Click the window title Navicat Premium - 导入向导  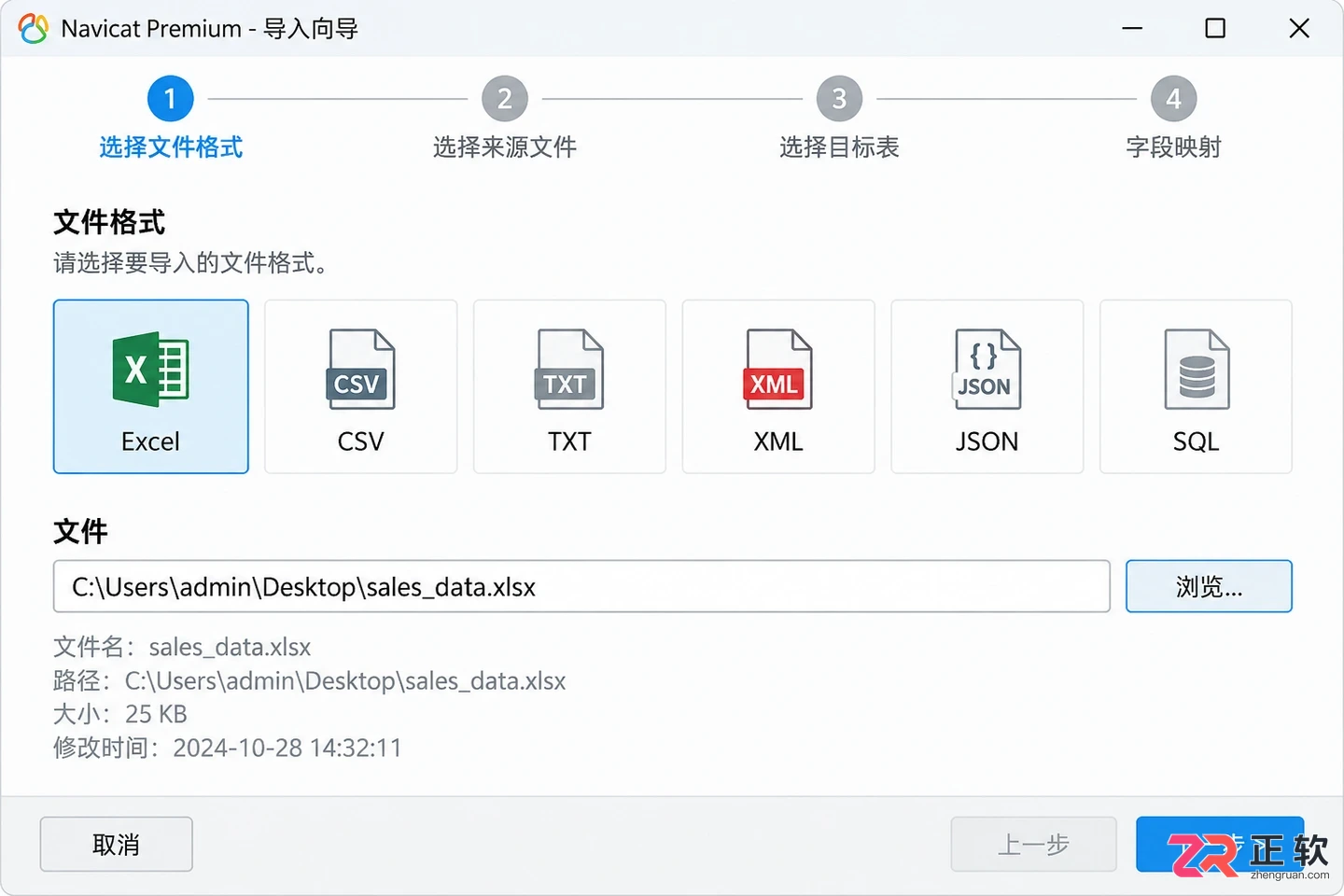click(x=210, y=29)
